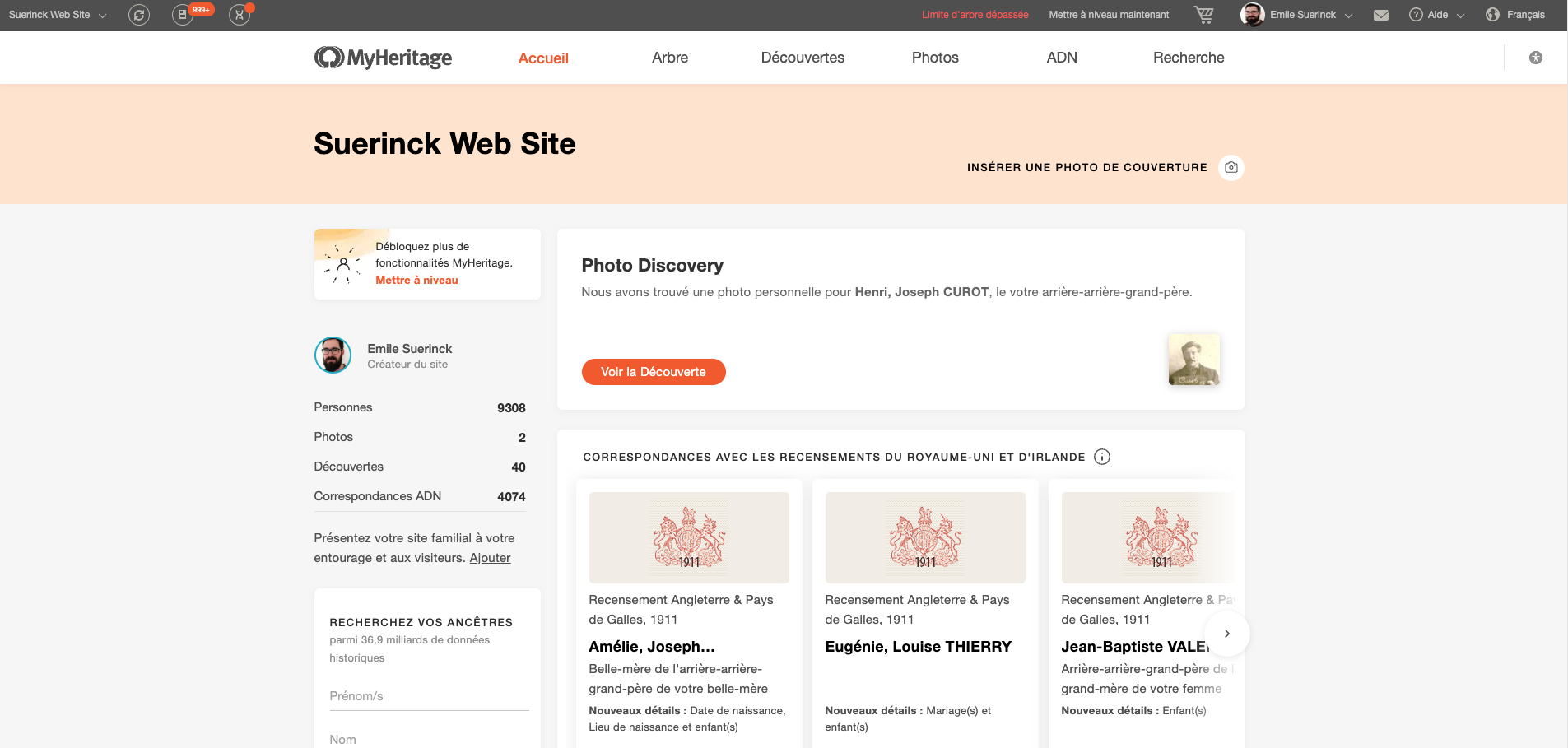Advance census carousel with the right arrow
1568x748 pixels.
[1226, 634]
